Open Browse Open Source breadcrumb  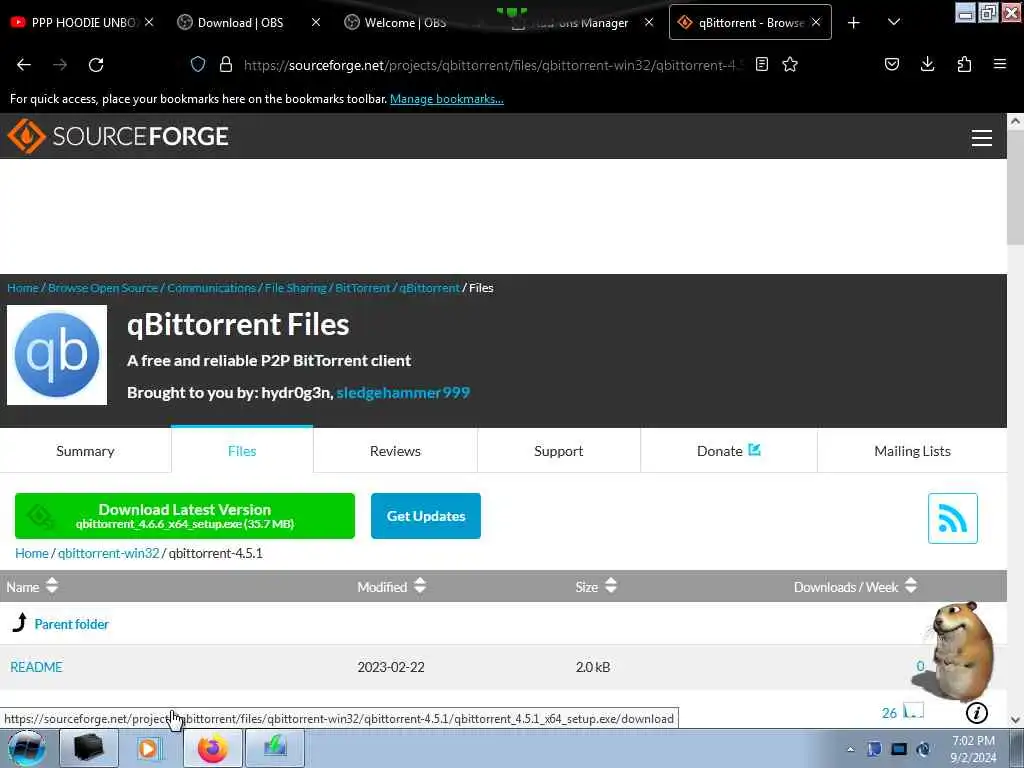(103, 288)
